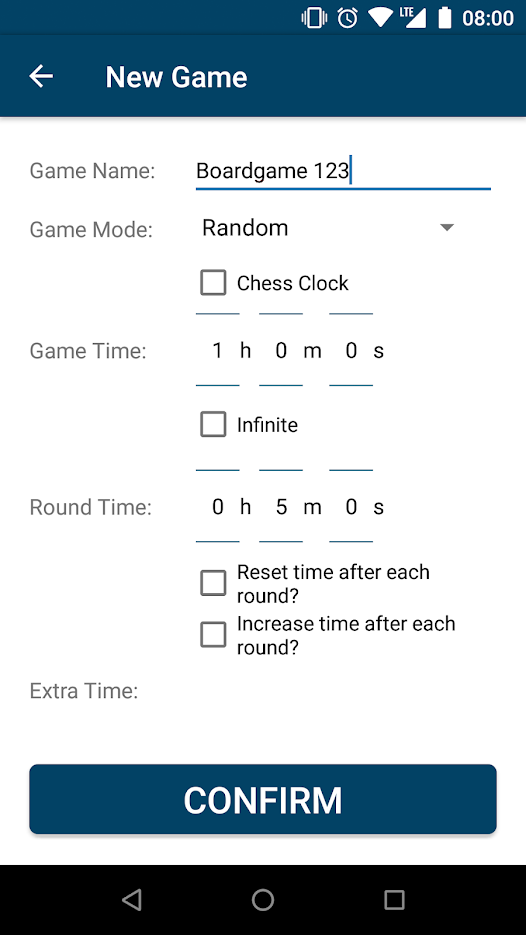
Task: Enable the Chess Clock checkbox
Action: 213,283
